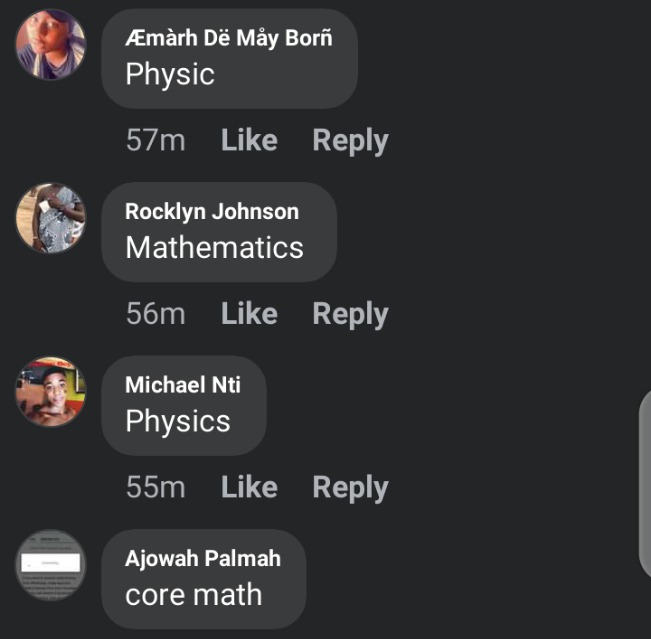Viewport: 651px width, 639px height.
Task: Select the 'core math' comment bubble
Action: point(204,579)
